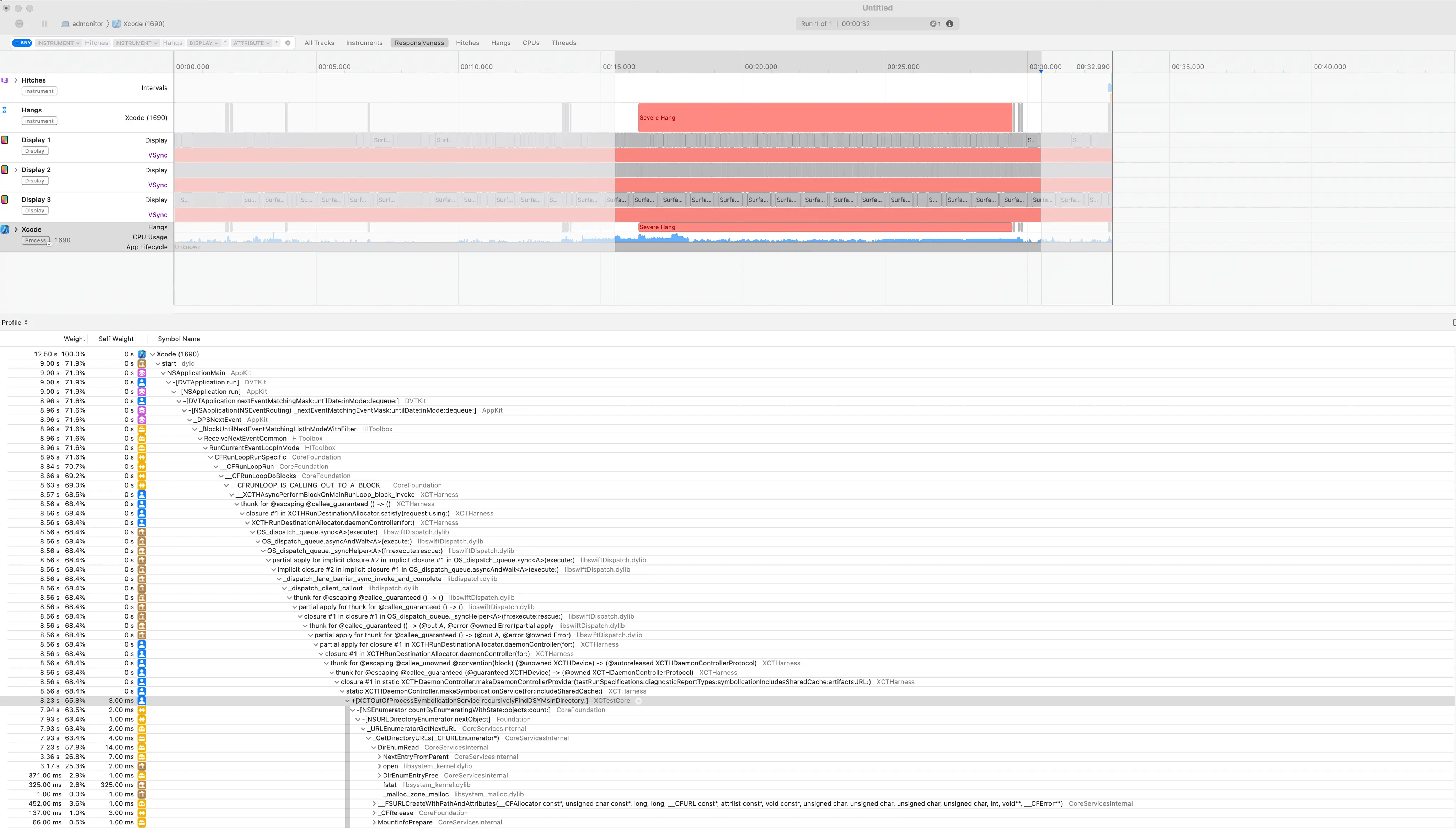This screenshot has height=828, width=1456.
Task: Click the Hitches track film-strip icon
Action: [5, 80]
